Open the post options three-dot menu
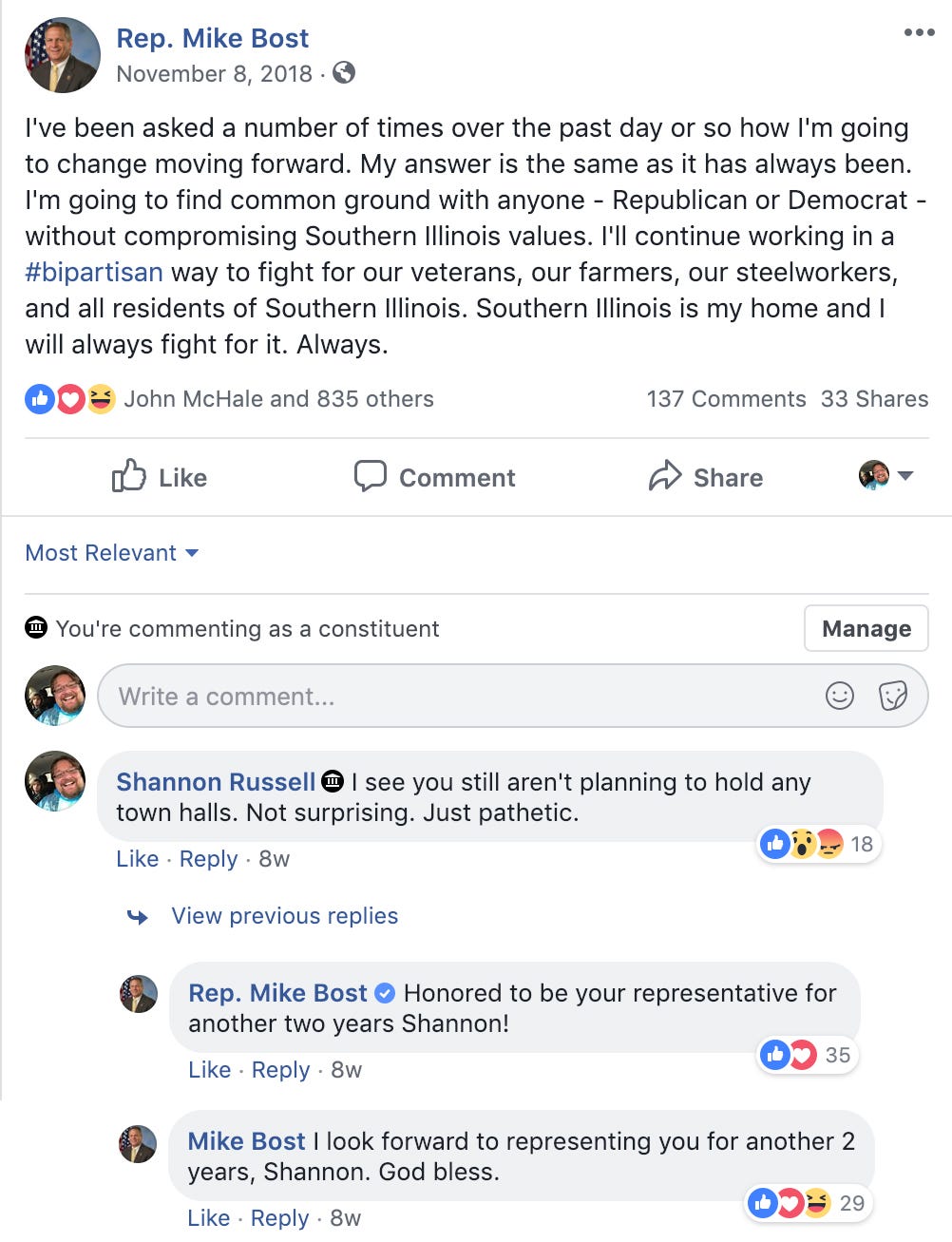The image size is (952, 1242). pyautogui.click(x=919, y=33)
